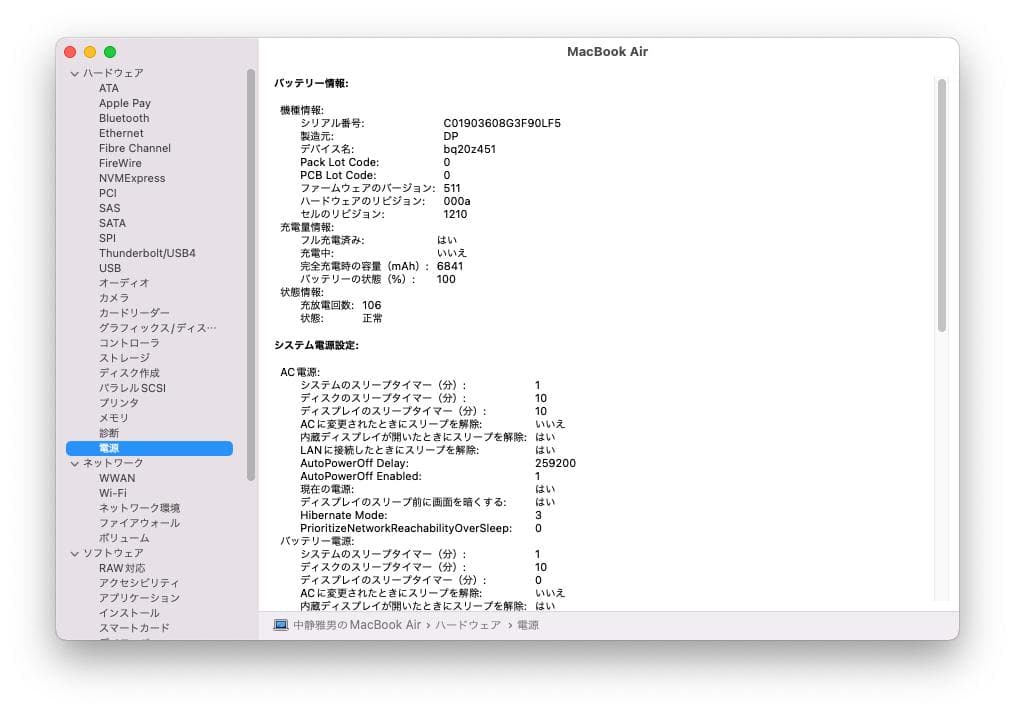This screenshot has height=714, width=1015.
Task: Click serial number C01903608G3F90LF5
Action: [x=502, y=123]
